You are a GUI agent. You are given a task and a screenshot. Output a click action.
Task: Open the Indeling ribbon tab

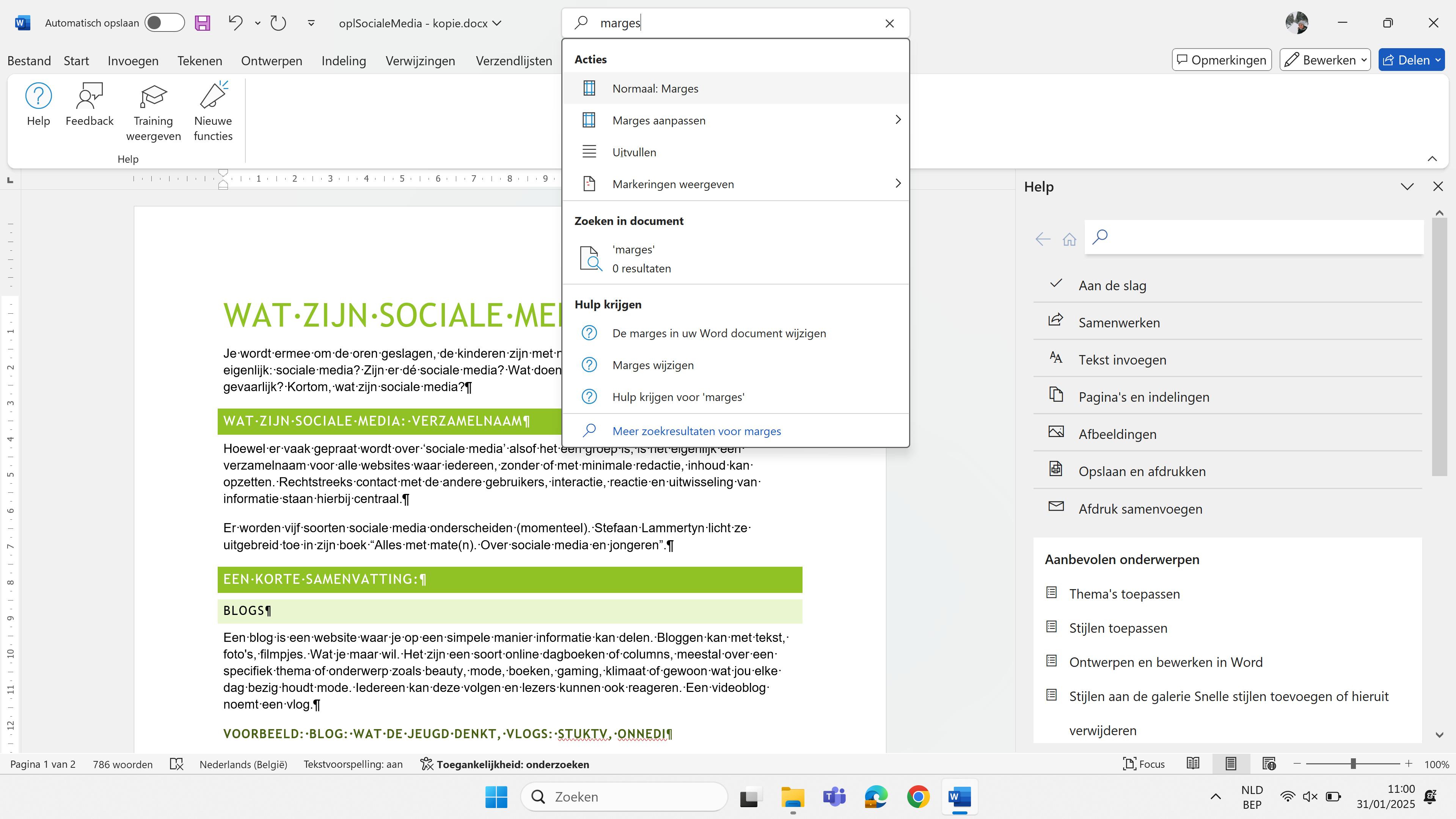coord(344,60)
